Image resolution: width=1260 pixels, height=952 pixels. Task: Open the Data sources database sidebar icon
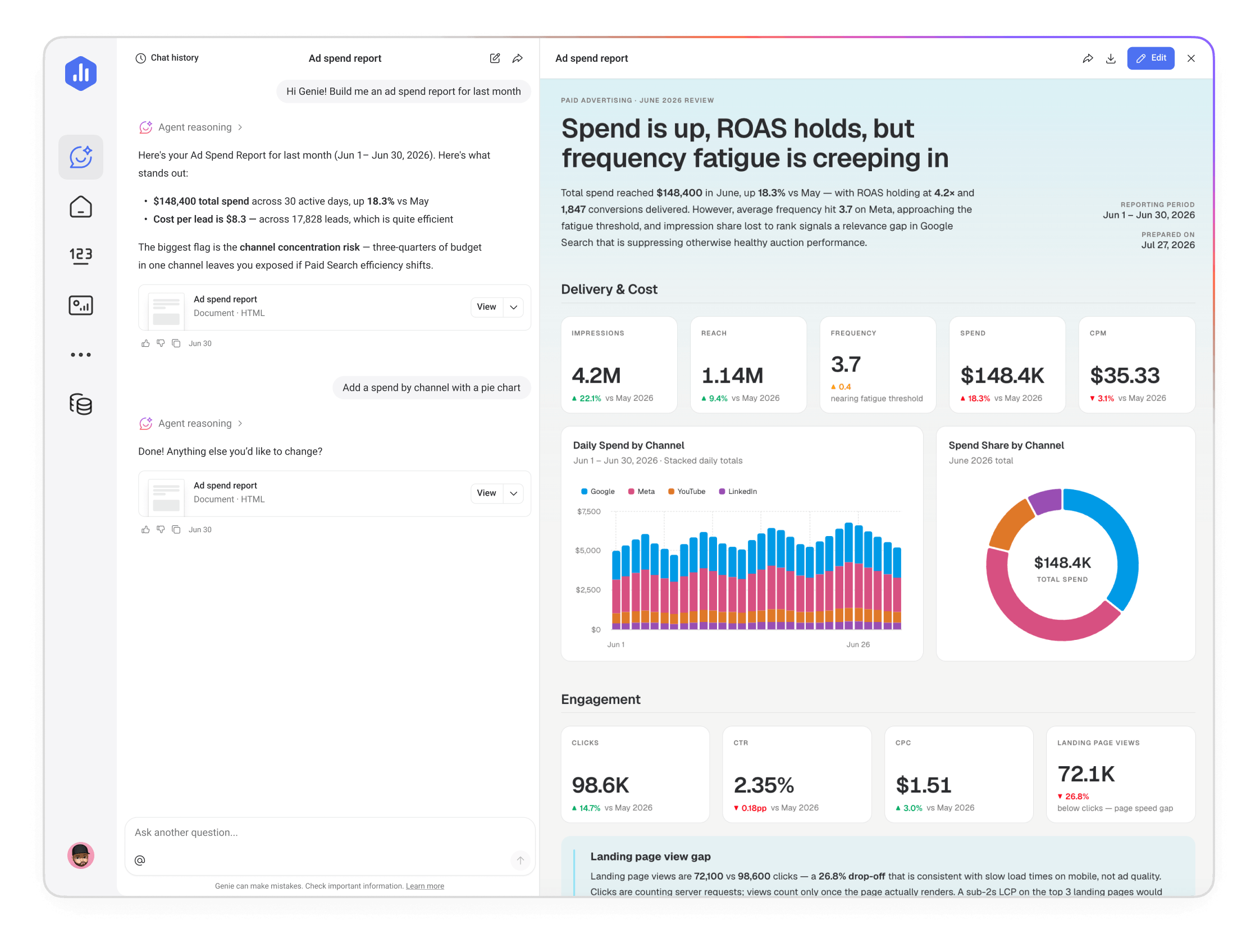(81, 404)
